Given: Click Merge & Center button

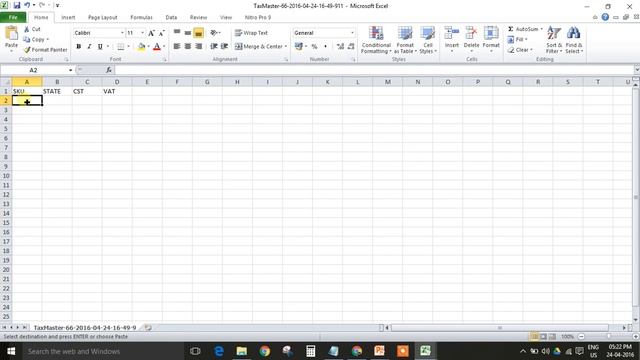Looking at the screenshot, I should (x=258, y=47).
